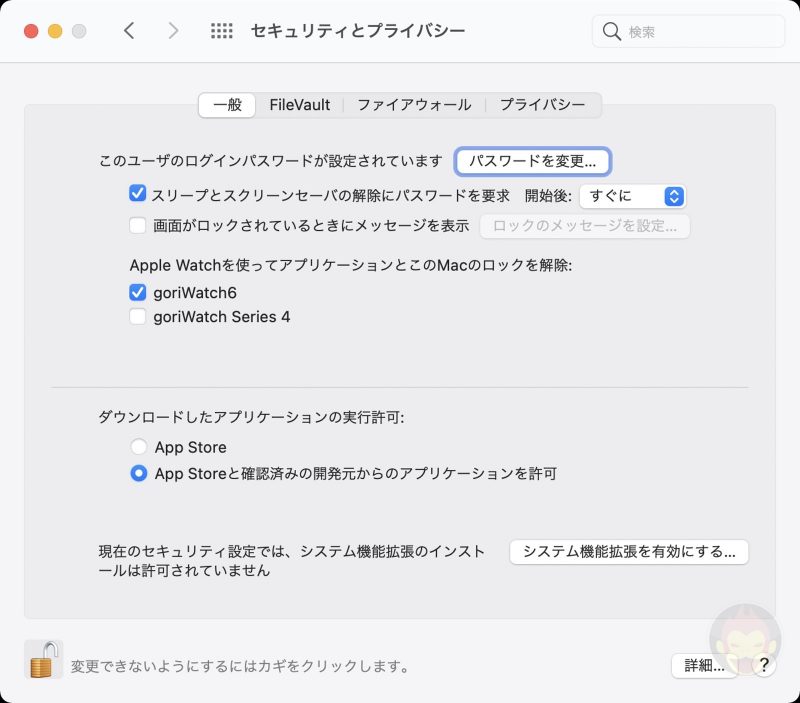Open help via the question mark icon

tap(766, 665)
